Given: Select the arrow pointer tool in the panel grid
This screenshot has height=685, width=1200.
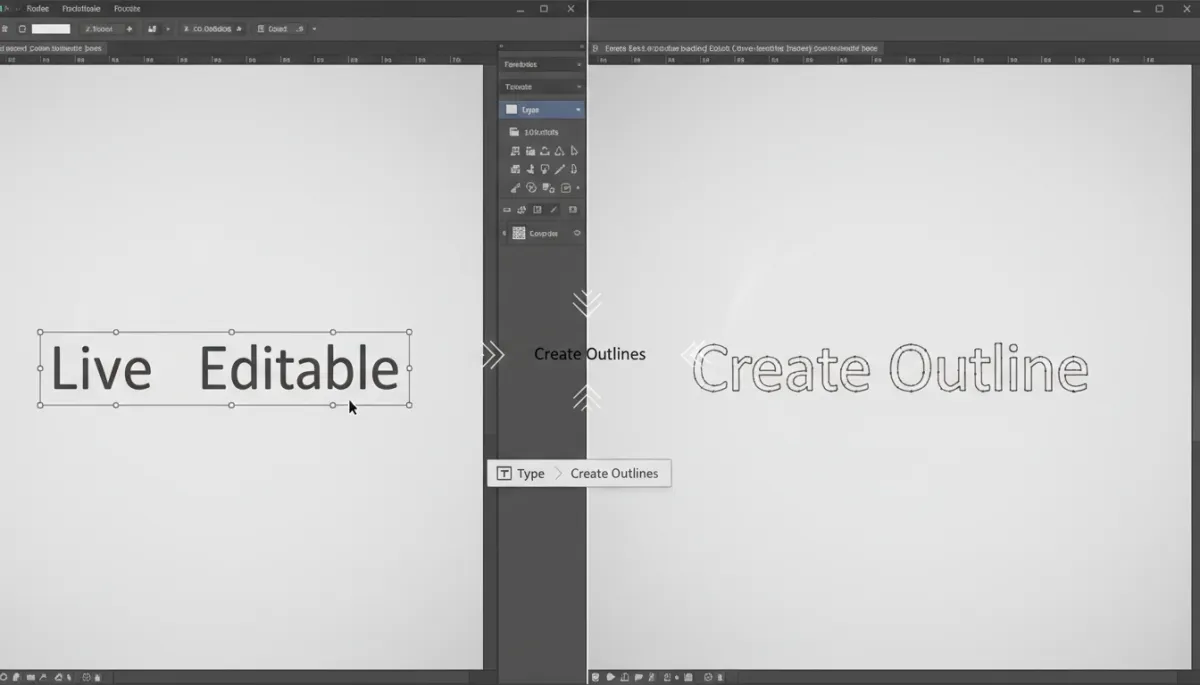Looking at the screenshot, I should tap(574, 151).
